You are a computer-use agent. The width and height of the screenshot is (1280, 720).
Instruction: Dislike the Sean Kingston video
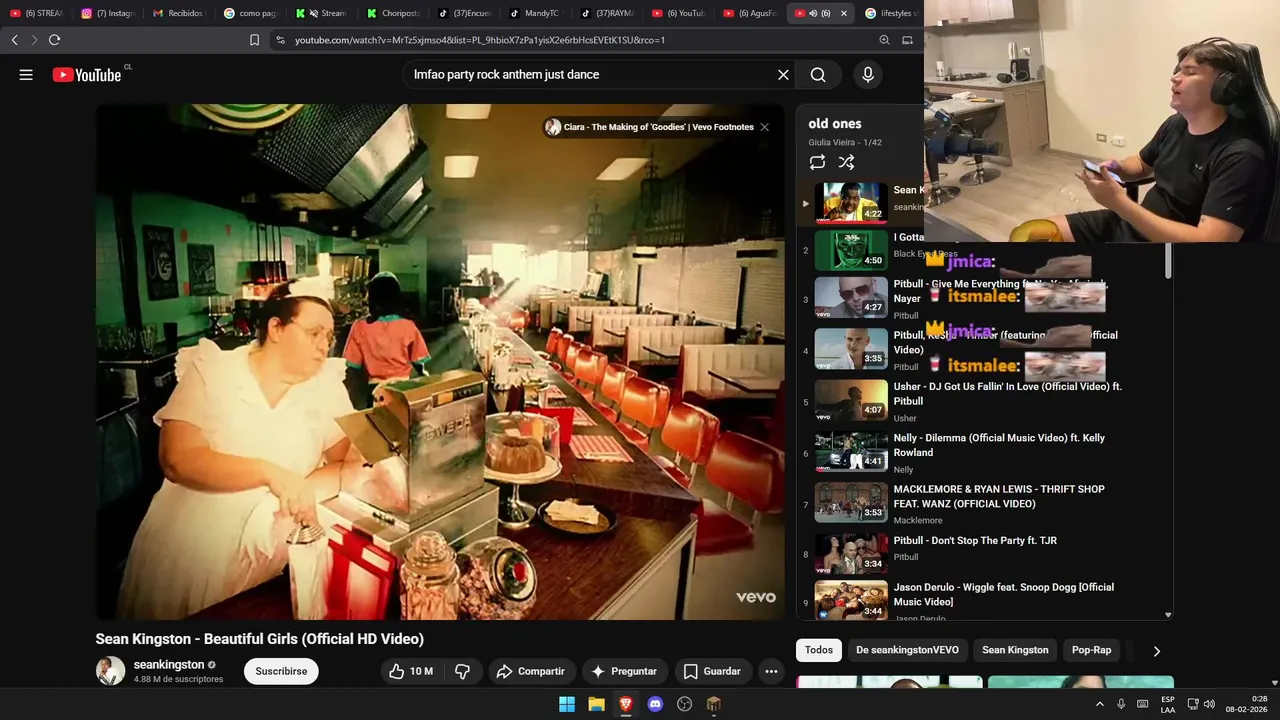463,671
